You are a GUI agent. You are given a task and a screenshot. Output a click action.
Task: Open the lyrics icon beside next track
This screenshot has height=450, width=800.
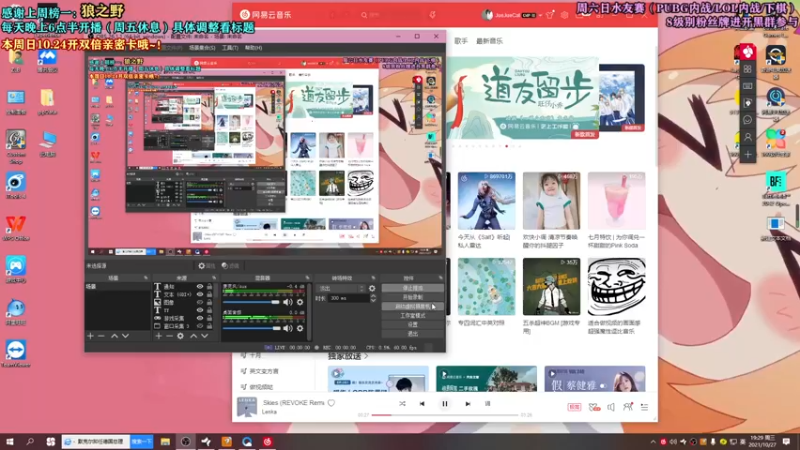(487, 404)
